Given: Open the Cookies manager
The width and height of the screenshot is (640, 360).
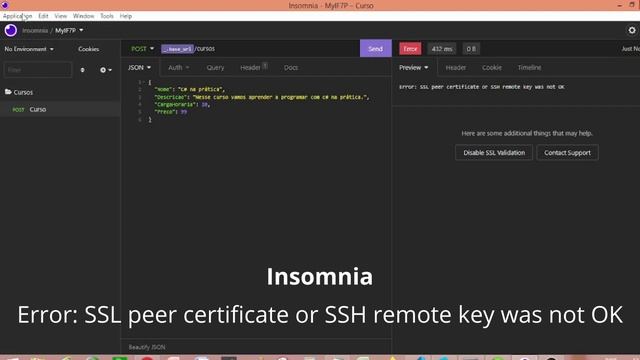Looking at the screenshot, I should 89,49.
